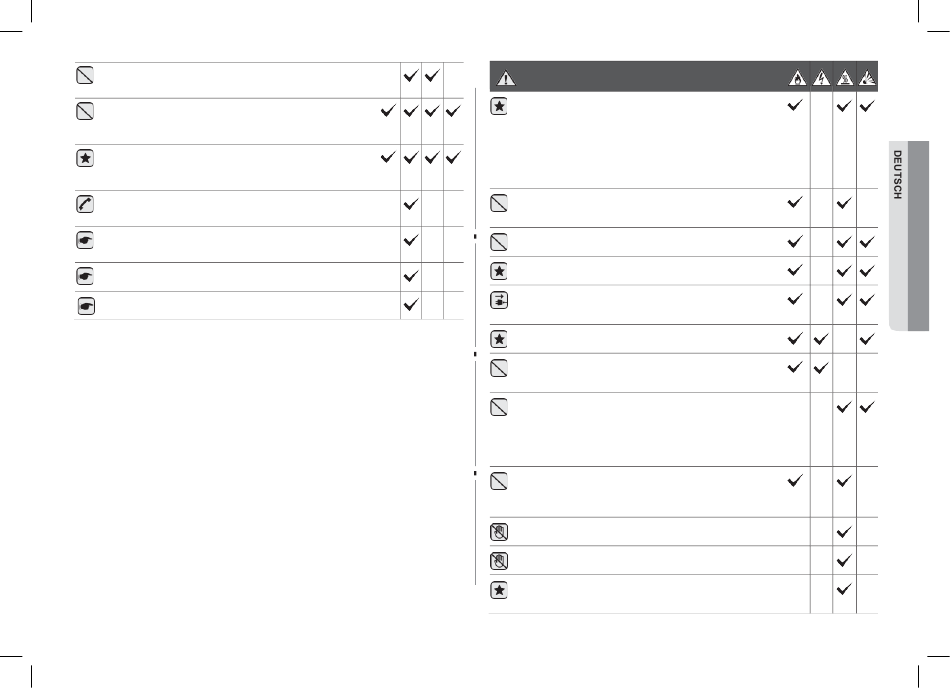Click the checkmark in the bottommost pointing-hand row
Image resolution: width=950 pixels, height=688 pixels.
coord(411,305)
